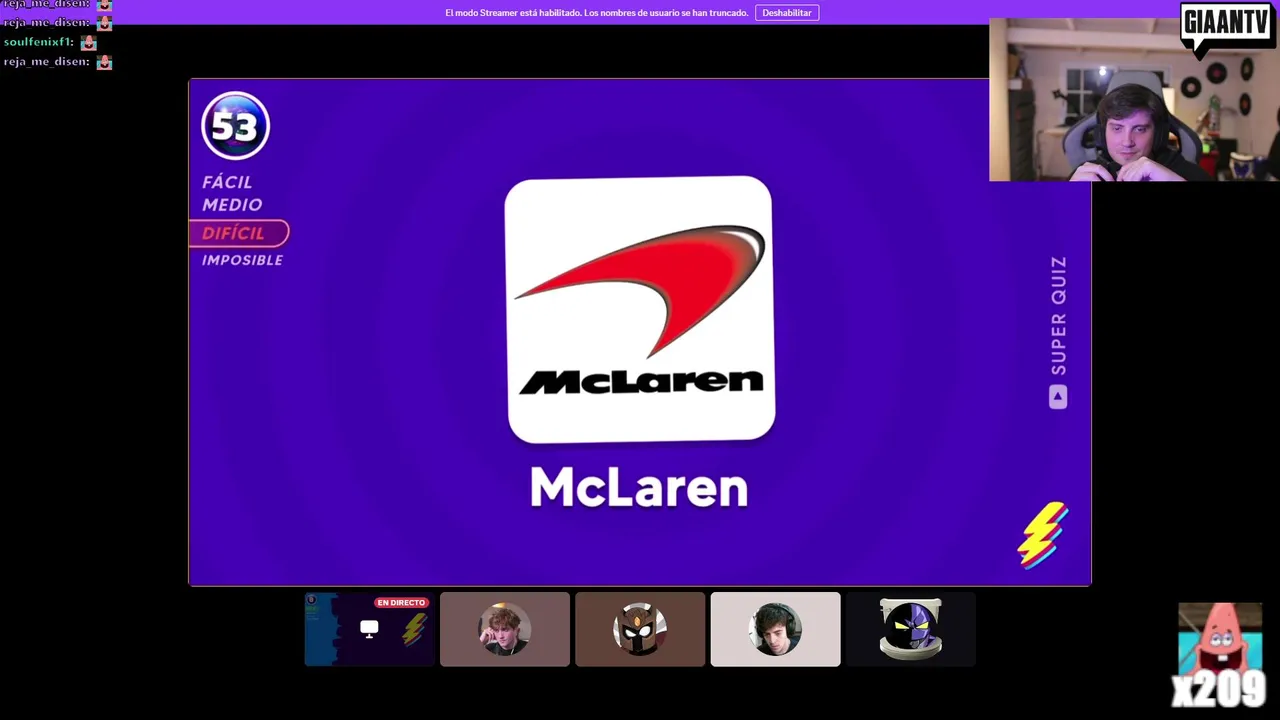The width and height of the screenshot is (1280, 720).
Task: Click the McLaren answer text below the logo
Action: pos(639,488)
